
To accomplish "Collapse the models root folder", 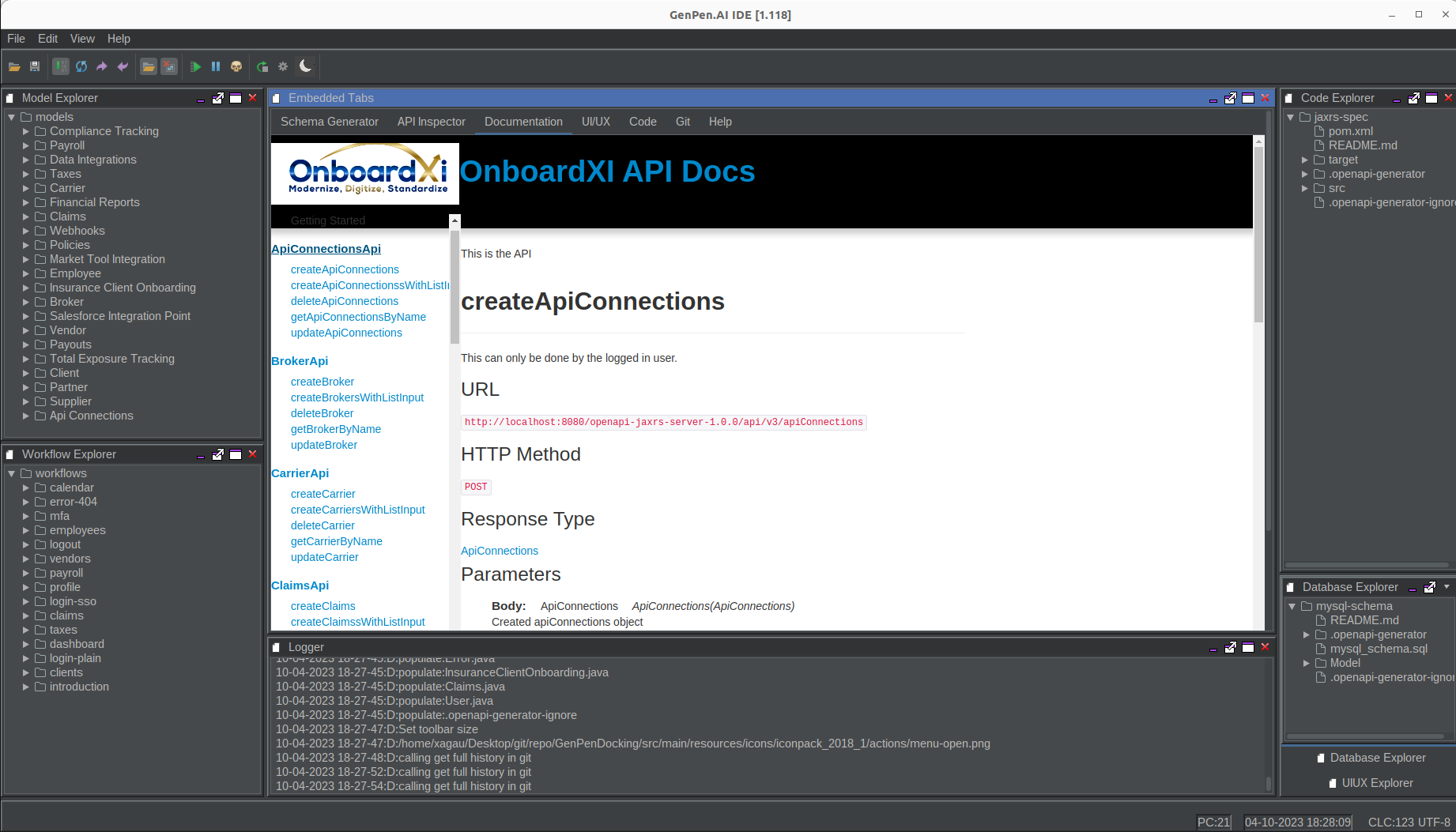I will click(12, 117).
